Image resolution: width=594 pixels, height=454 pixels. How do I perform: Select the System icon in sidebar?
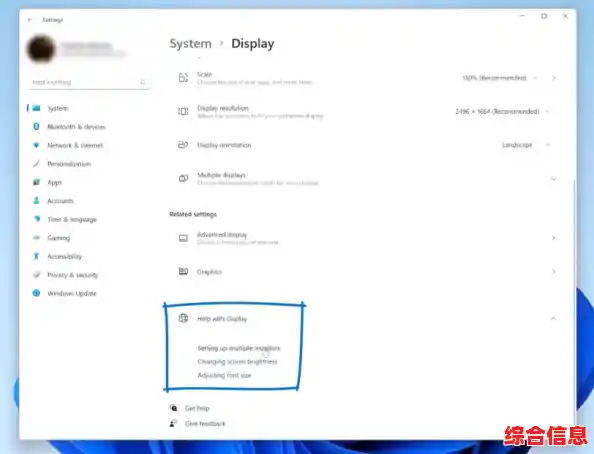pos(36,108)
